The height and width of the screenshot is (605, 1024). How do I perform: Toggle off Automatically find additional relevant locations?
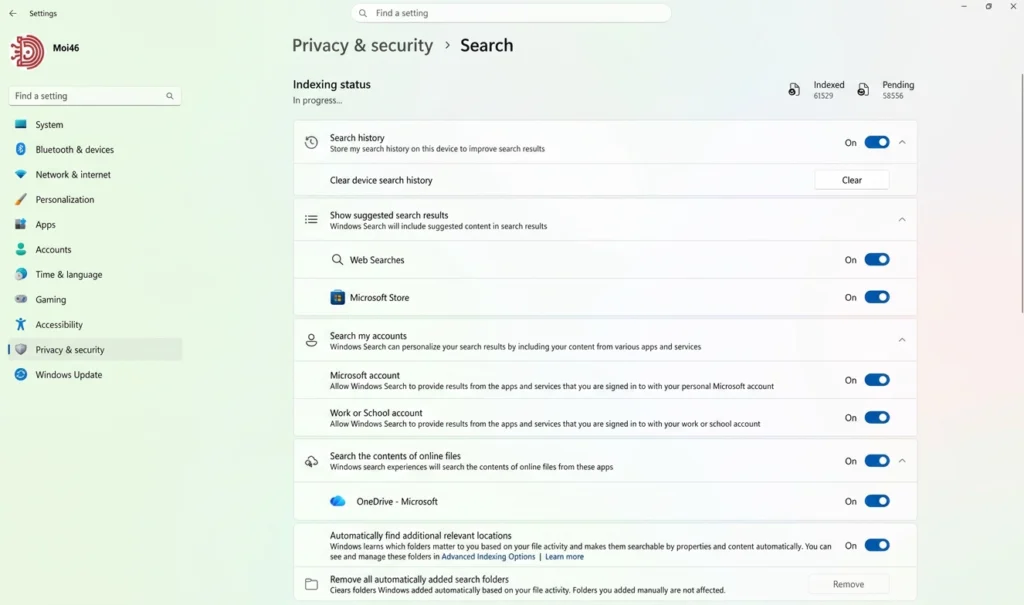(876, 545)
